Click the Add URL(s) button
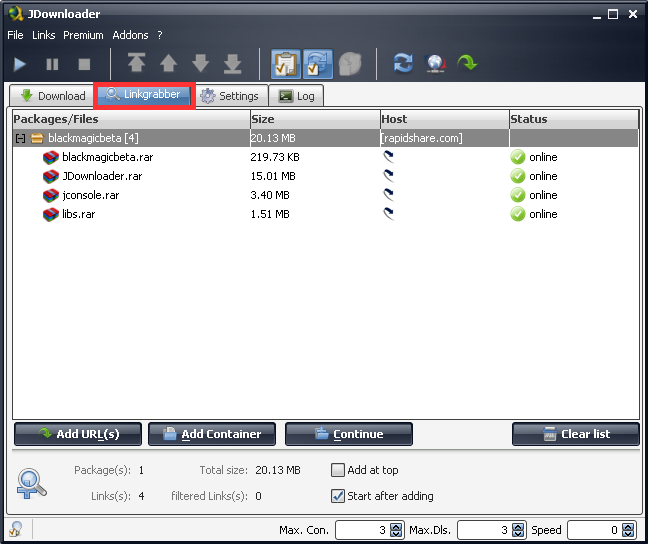Image resolution: width=648 pixels, height=544 pixels. click(x=78, y=434)
